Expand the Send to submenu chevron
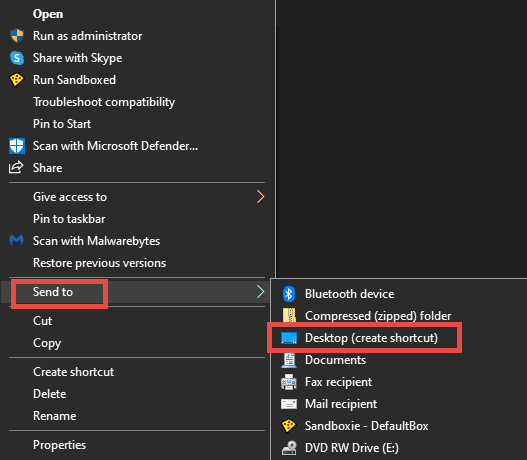Screen dimensions: 527x460 (x=260, y=292)
